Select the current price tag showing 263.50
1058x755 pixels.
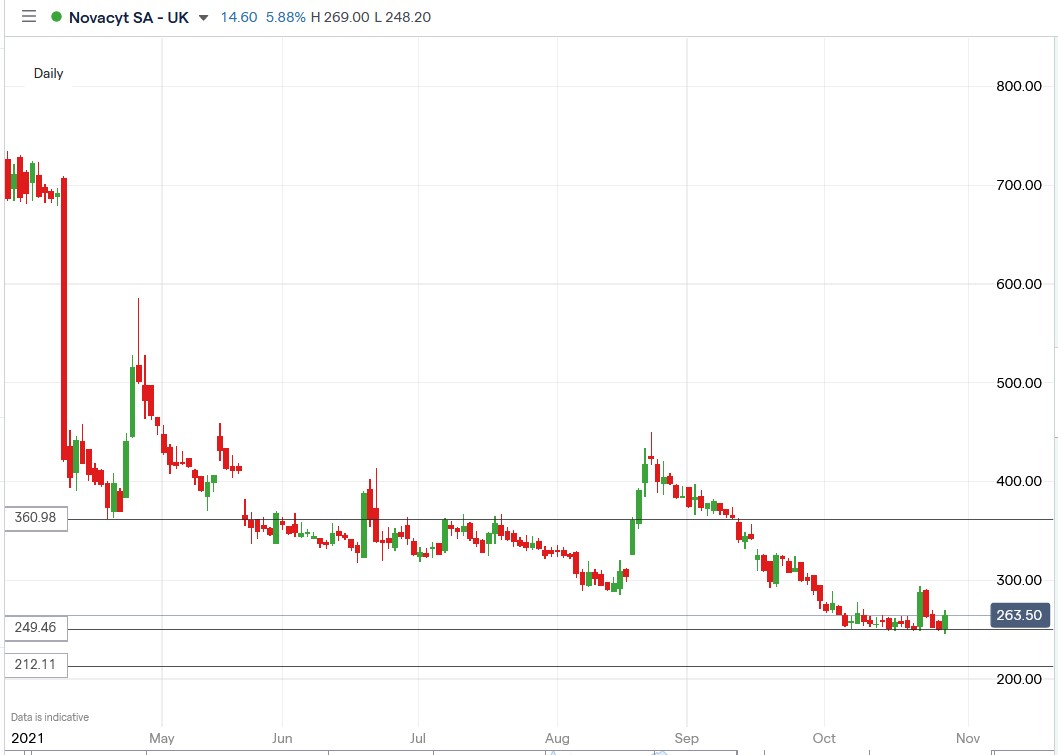pos(1019,615)
